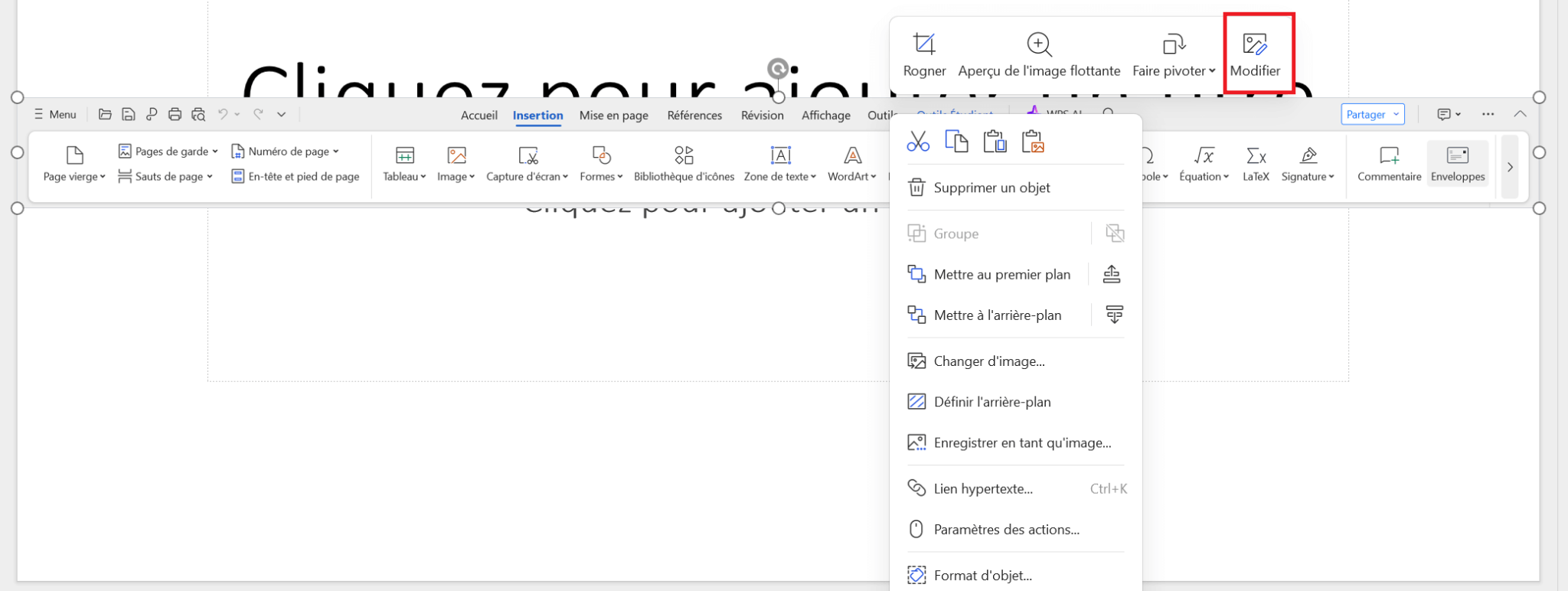1568x591 pixels.
Task: Click the send-backward icon beside Mettre à l'arrière-plan
Action: [x=1114, y=315]
